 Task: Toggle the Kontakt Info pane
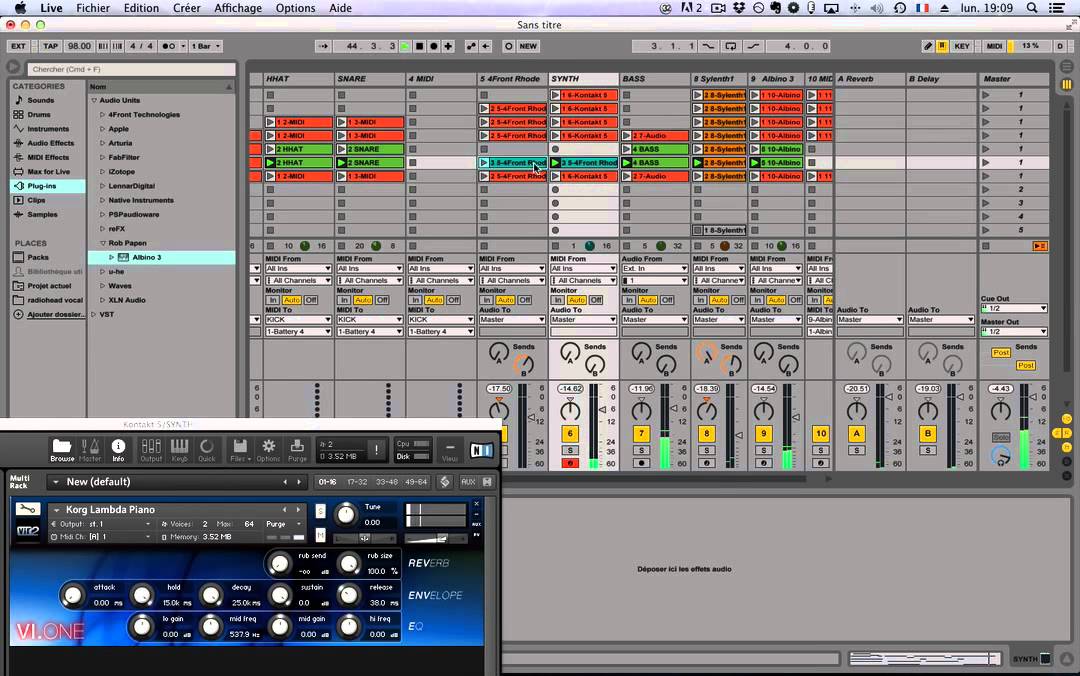coord(118,450)
